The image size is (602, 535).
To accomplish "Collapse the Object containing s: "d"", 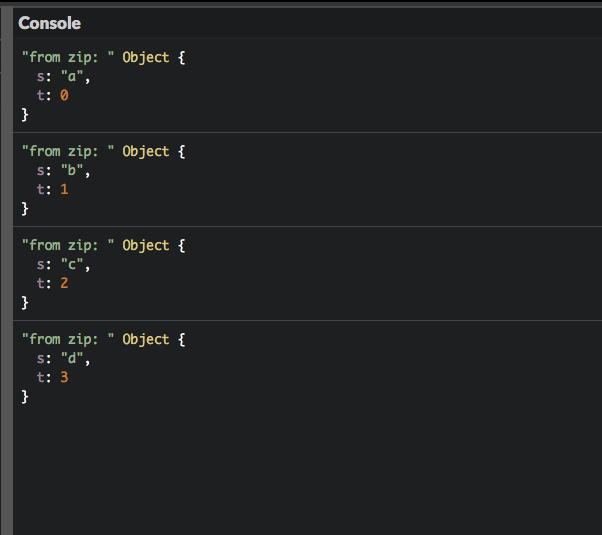I will (145, 339).
